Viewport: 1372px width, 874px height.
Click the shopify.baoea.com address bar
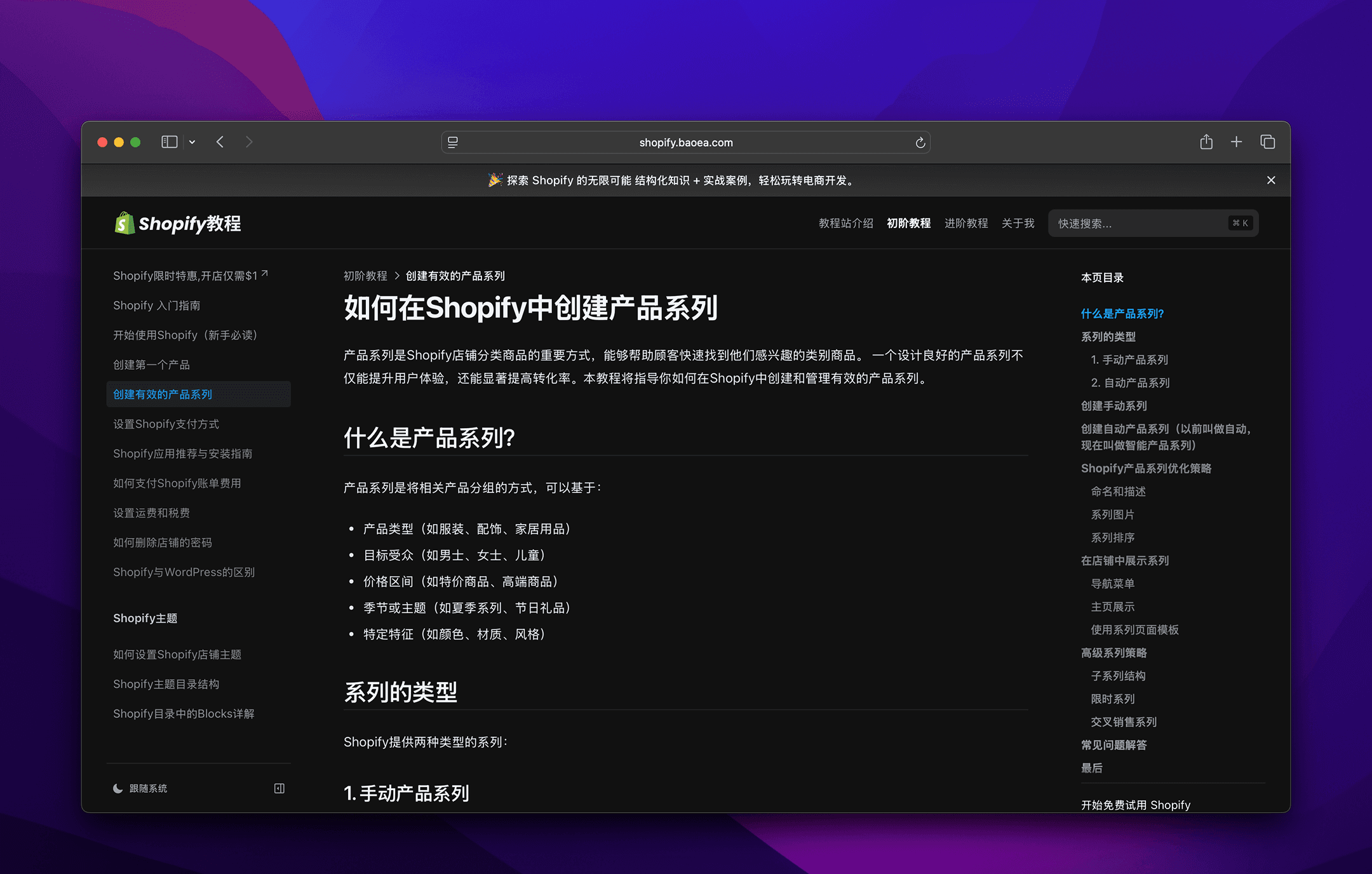tap(686, 142)
